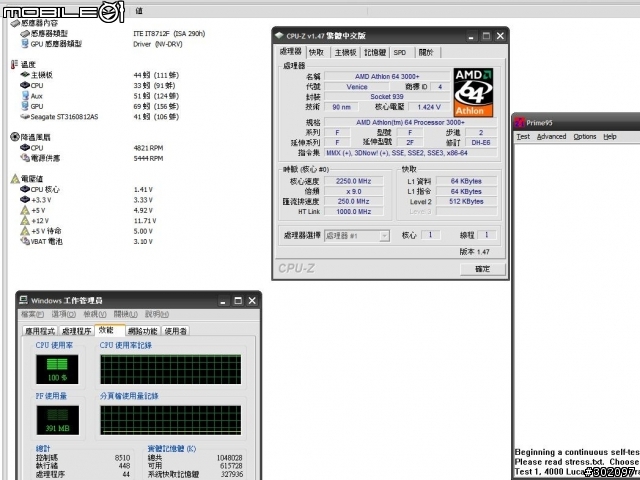Click CPU temperature chip icon

coord(25,85)
